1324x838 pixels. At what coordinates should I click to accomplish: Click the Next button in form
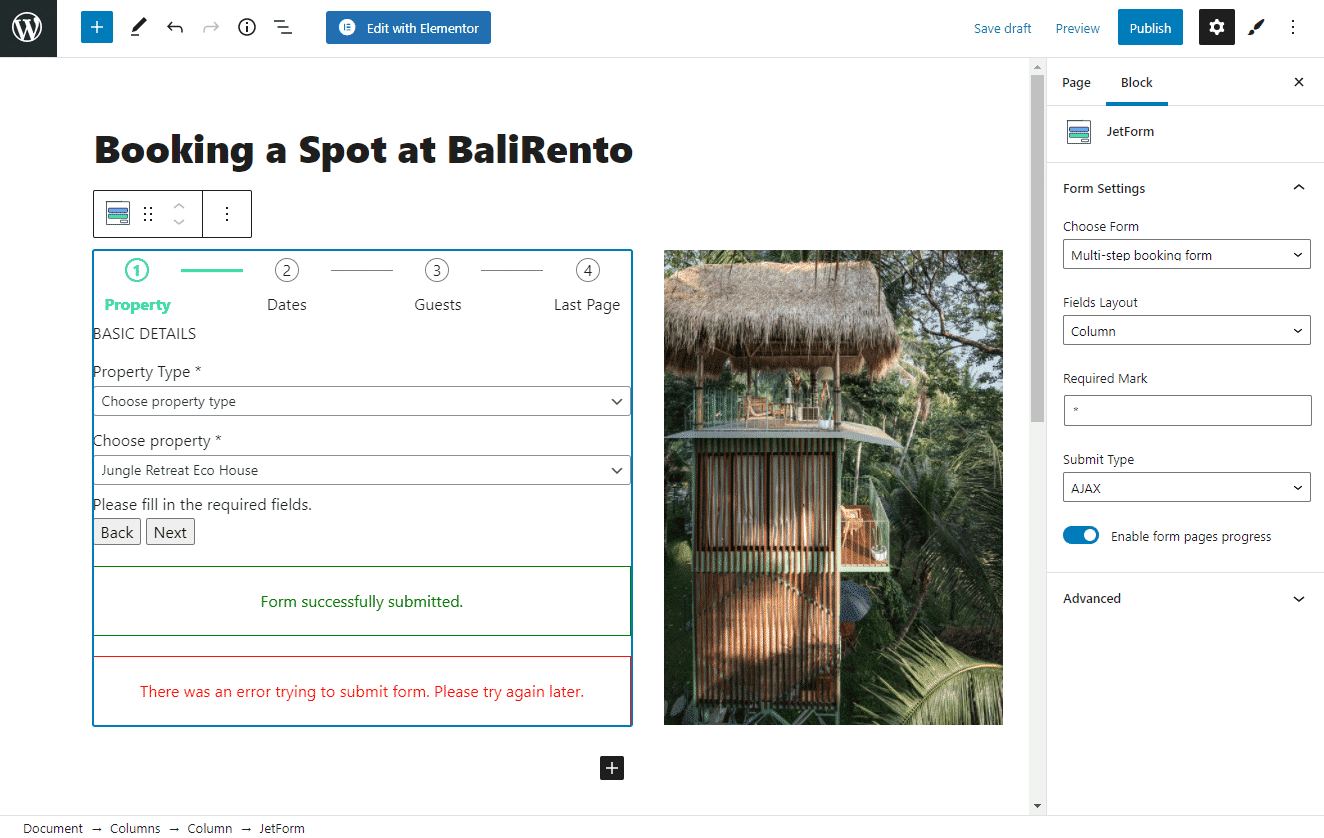[170, 532]
